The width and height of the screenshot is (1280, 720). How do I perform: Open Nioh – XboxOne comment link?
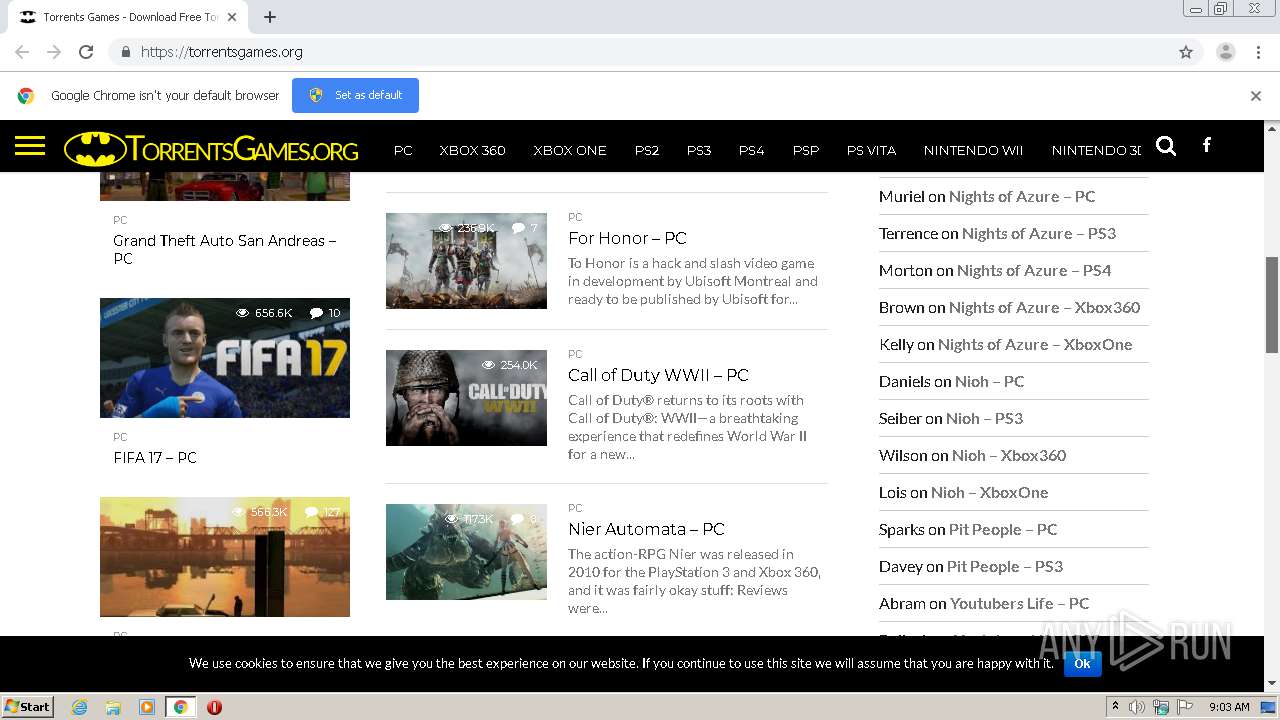tap(990, 492)
